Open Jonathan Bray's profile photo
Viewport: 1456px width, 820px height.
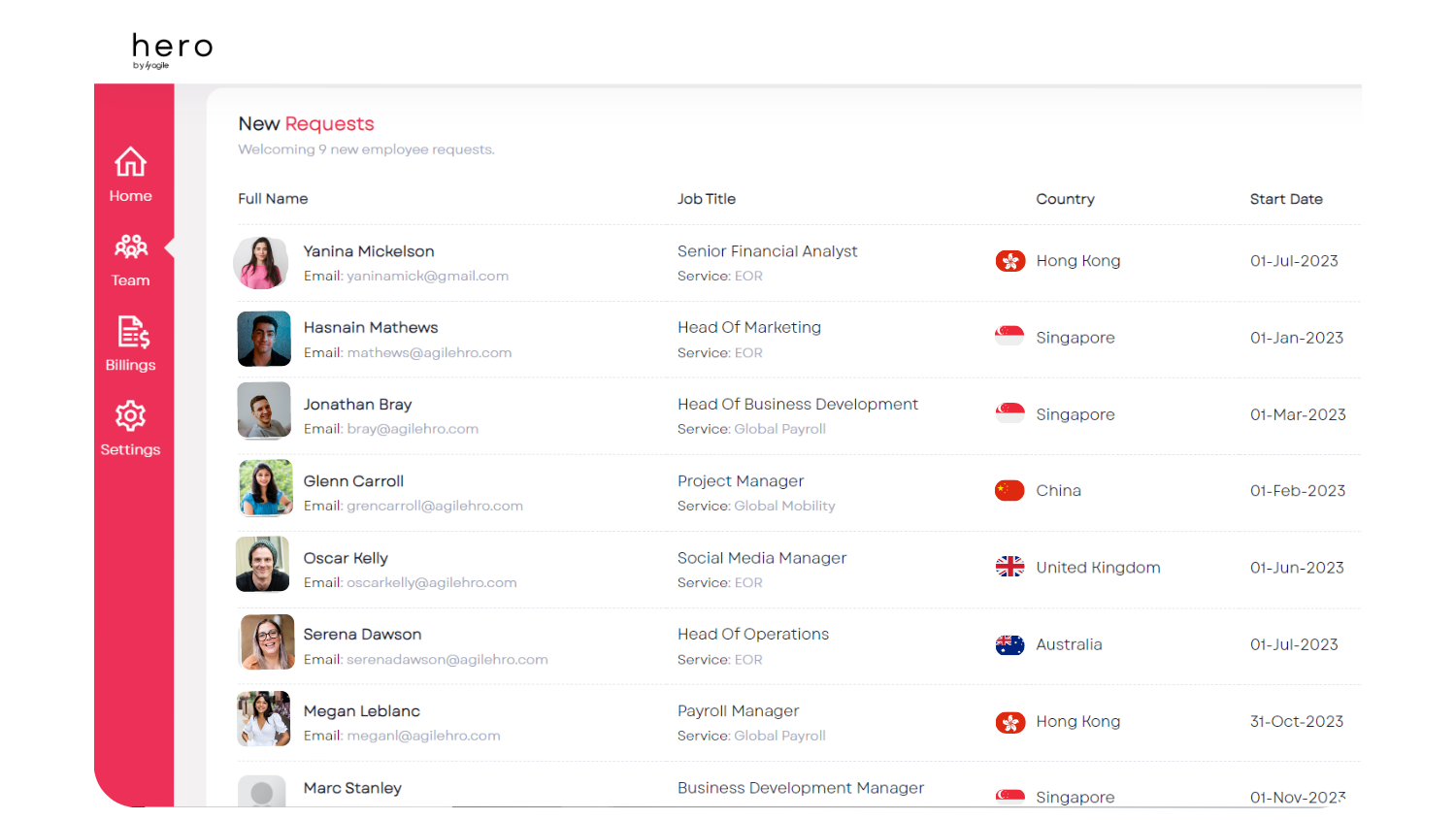coord(264,410)
